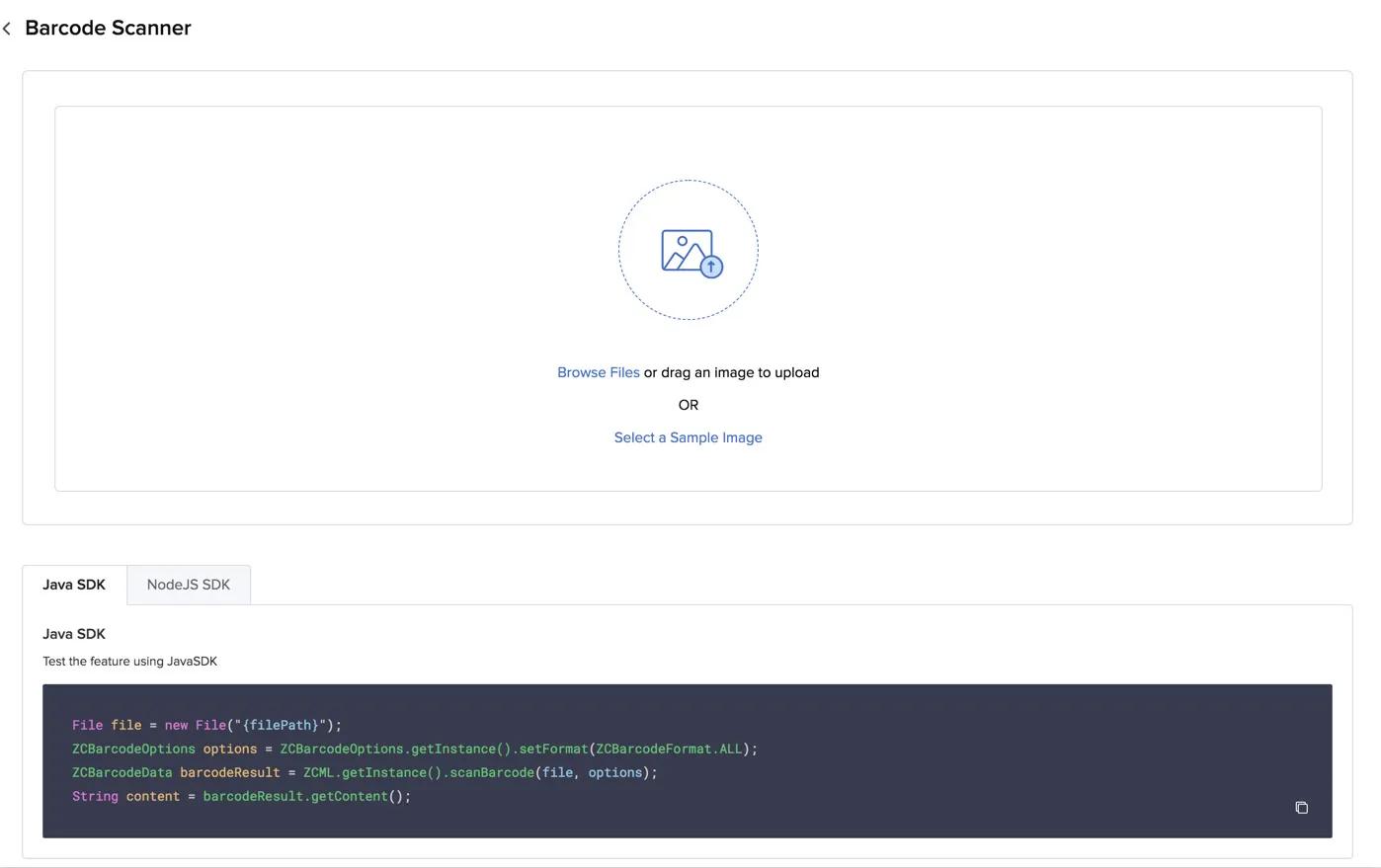1381x868 pixels.
Task: Copy the Java code snippet with copy icon
Action: point(1301,808)
